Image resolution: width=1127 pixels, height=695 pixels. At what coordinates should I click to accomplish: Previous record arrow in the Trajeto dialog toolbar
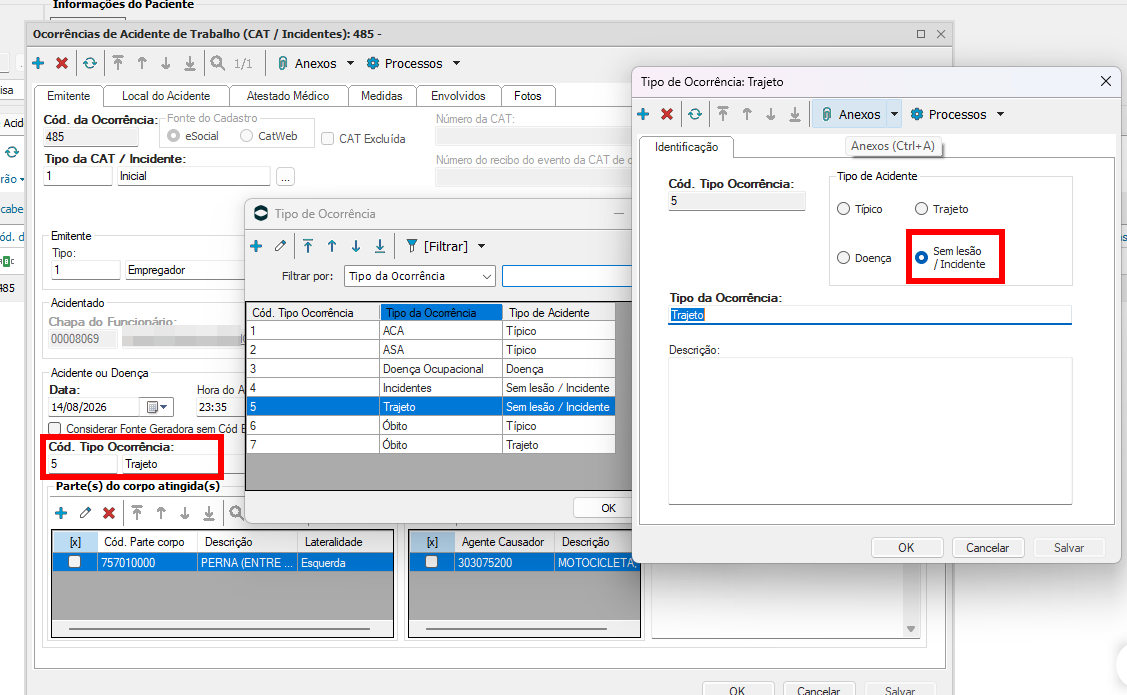pyautogui.click(x=748, y=114)
